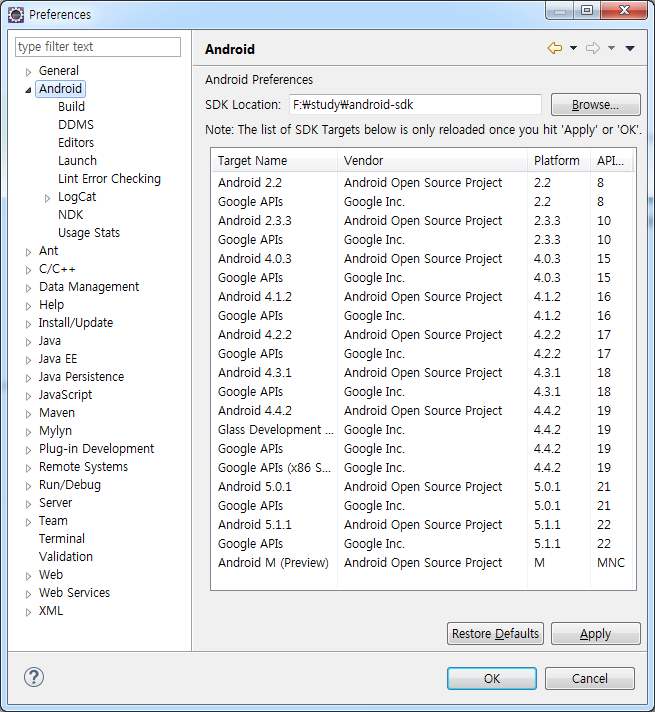
Task: Click the SDK Location text field
Action: [x=415, y=105]
